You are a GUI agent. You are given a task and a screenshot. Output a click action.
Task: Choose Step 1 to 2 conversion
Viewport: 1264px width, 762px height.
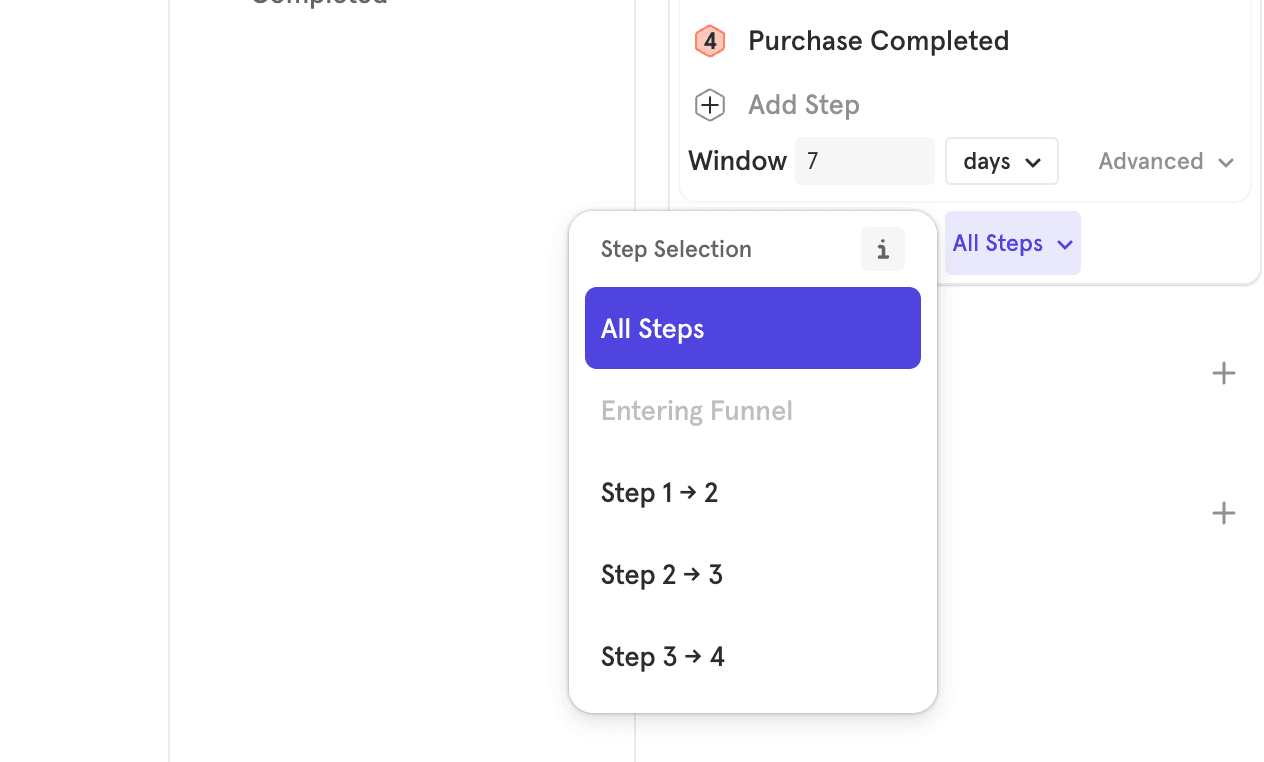(x=660, y=492)
